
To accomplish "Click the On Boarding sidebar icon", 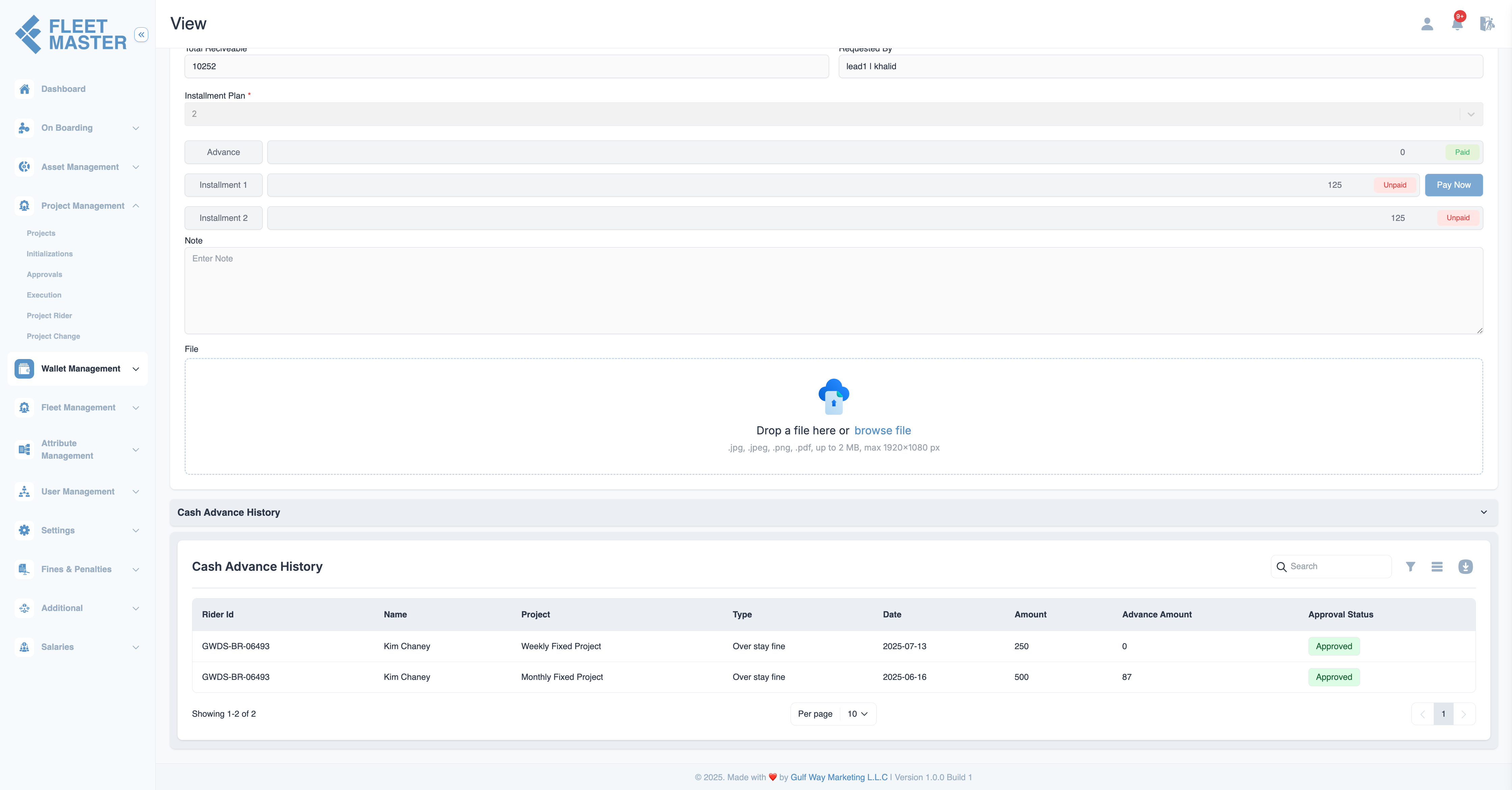I will (24, 128).
